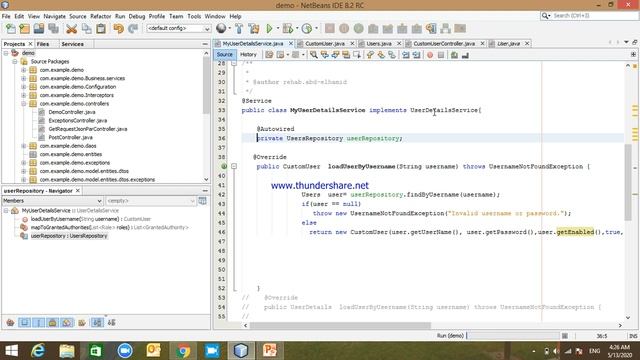Click the Stop Macro Recording icon in editor toolbar
The image size is (640, 360).
(441, 55)
